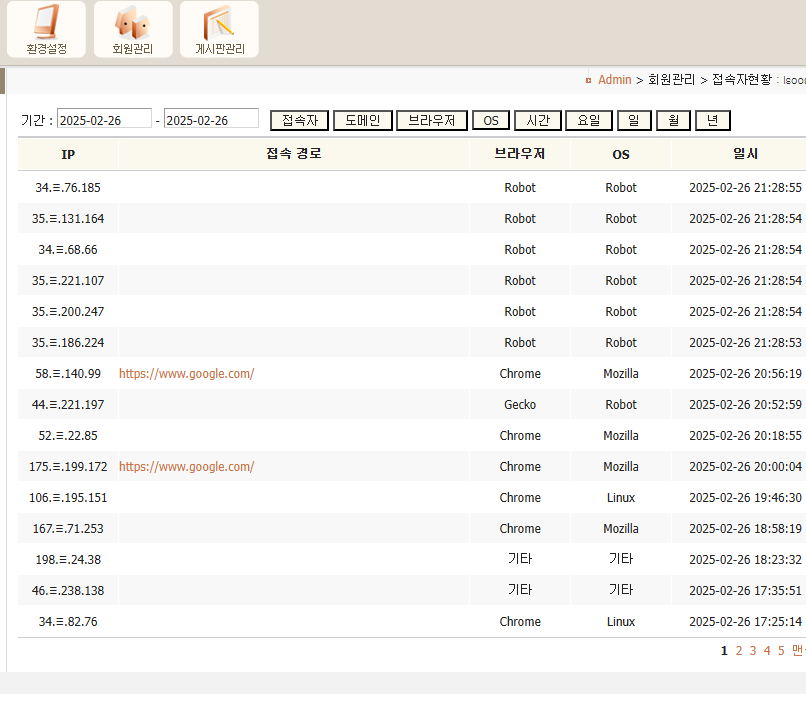Screen dimensions: 806x707
Task: Select IP 175.≡.199.172
Action: coord(68,467)
